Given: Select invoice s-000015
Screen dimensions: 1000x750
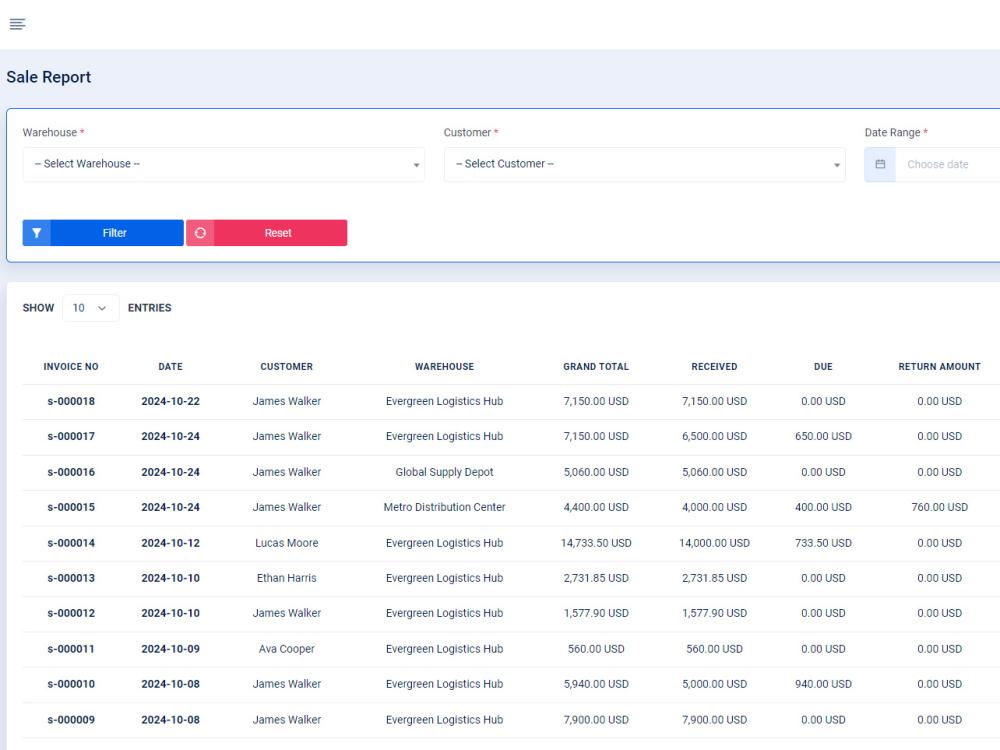Looking at the screenshot, I should (x=71, y=507).
